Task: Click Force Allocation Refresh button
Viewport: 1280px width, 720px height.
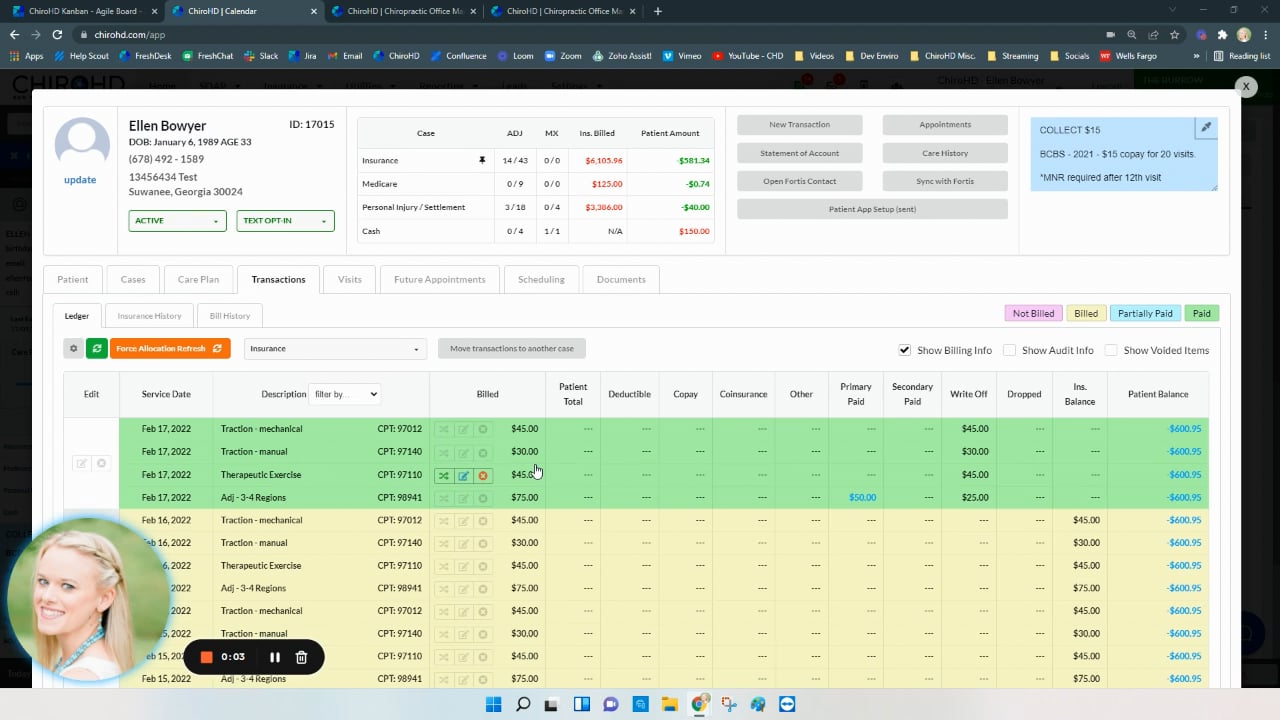Action: click(170, 348)
